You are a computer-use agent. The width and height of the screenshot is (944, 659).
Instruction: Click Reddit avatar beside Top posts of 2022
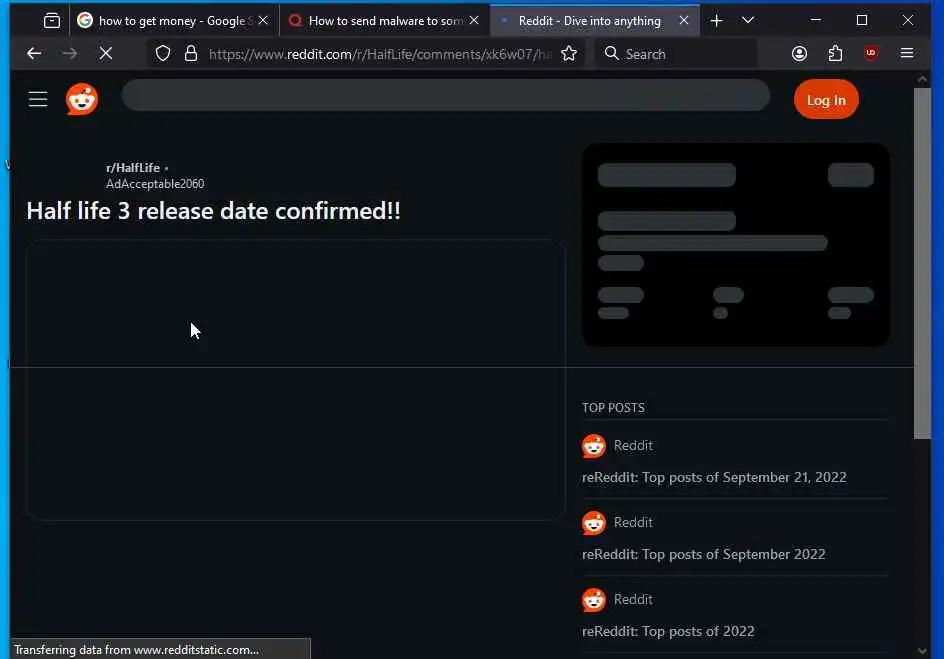point(594,600)
